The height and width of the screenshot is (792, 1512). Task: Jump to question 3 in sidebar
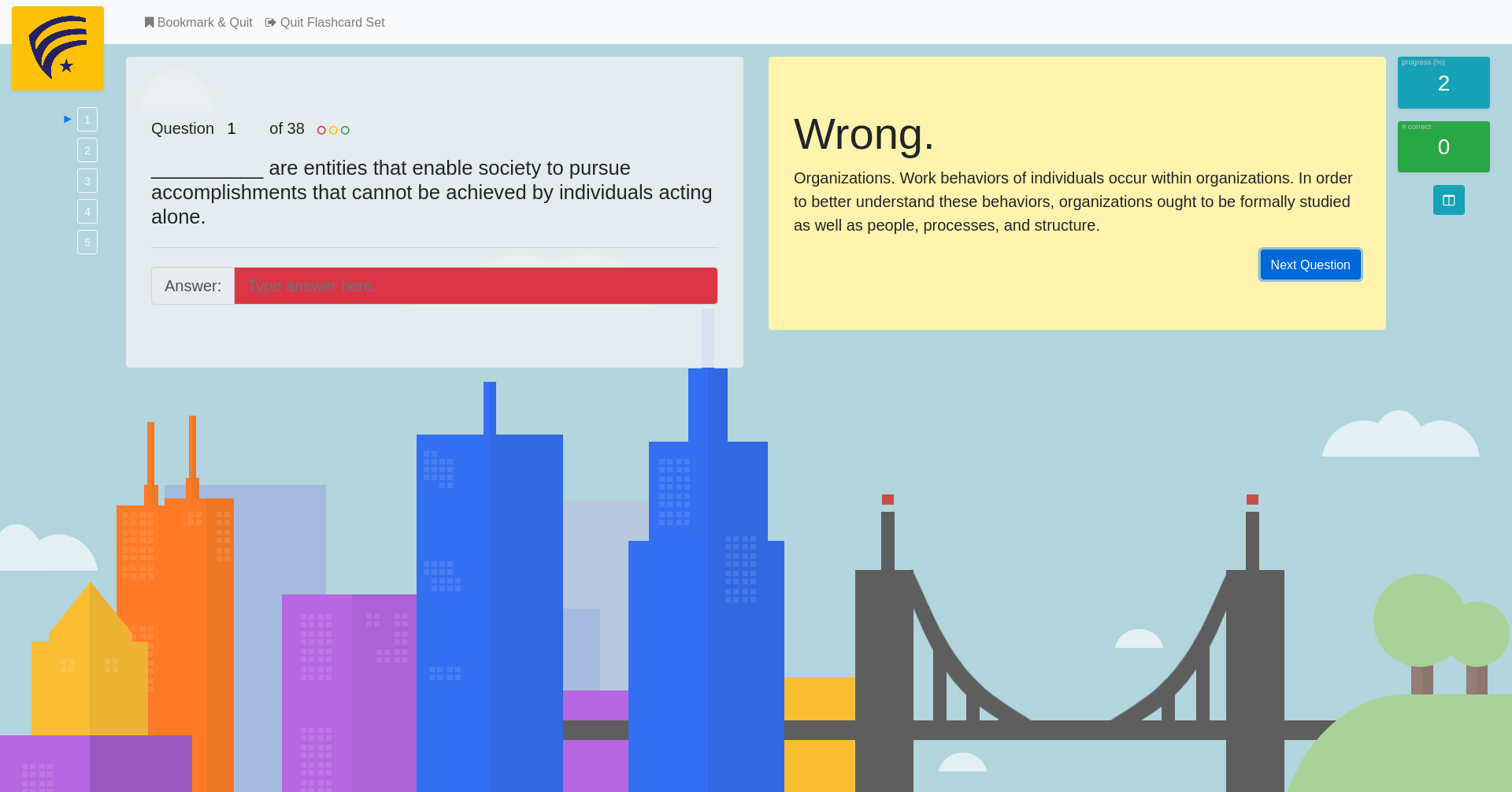tap(87, 181)
